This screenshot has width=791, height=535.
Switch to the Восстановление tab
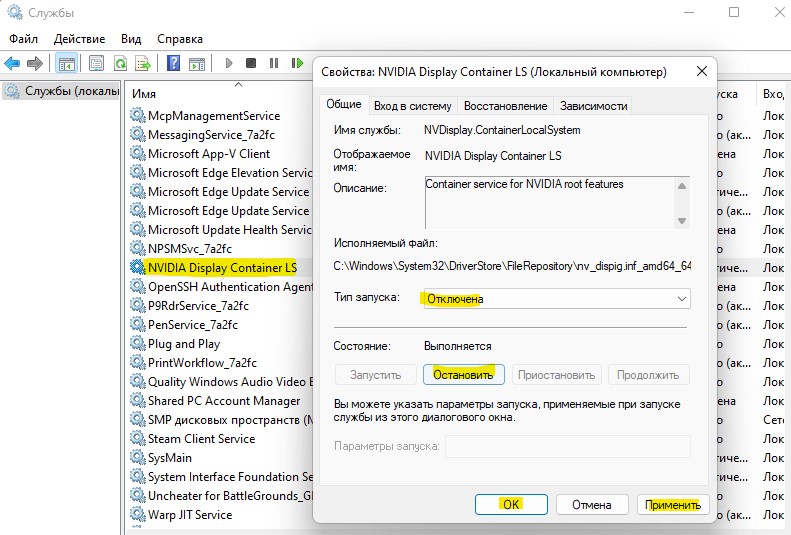tap(505, 106)
